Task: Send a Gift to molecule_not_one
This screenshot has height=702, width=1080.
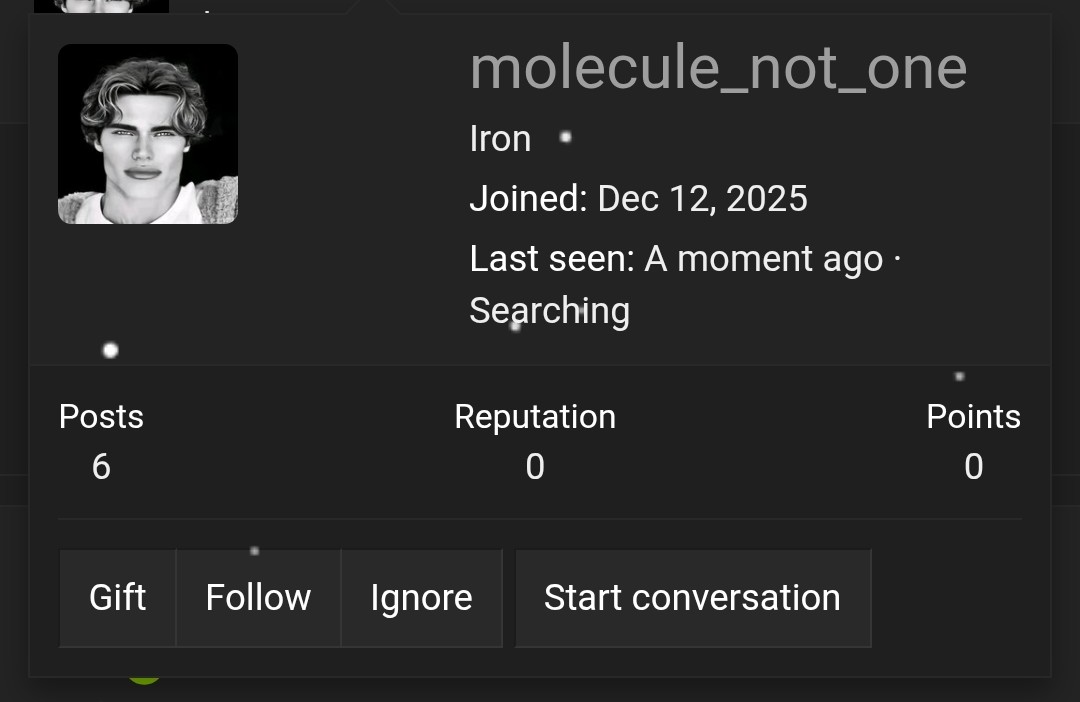Action: point(117,597)
